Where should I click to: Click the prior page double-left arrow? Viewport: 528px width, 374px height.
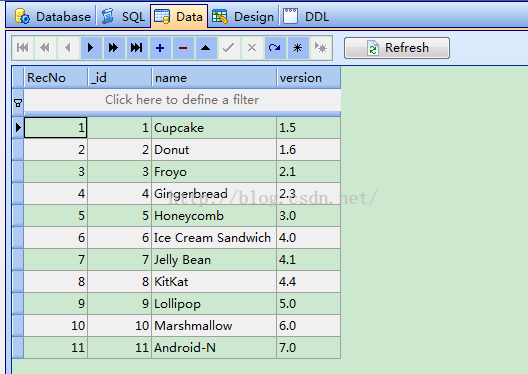click(x=45, y=48)
